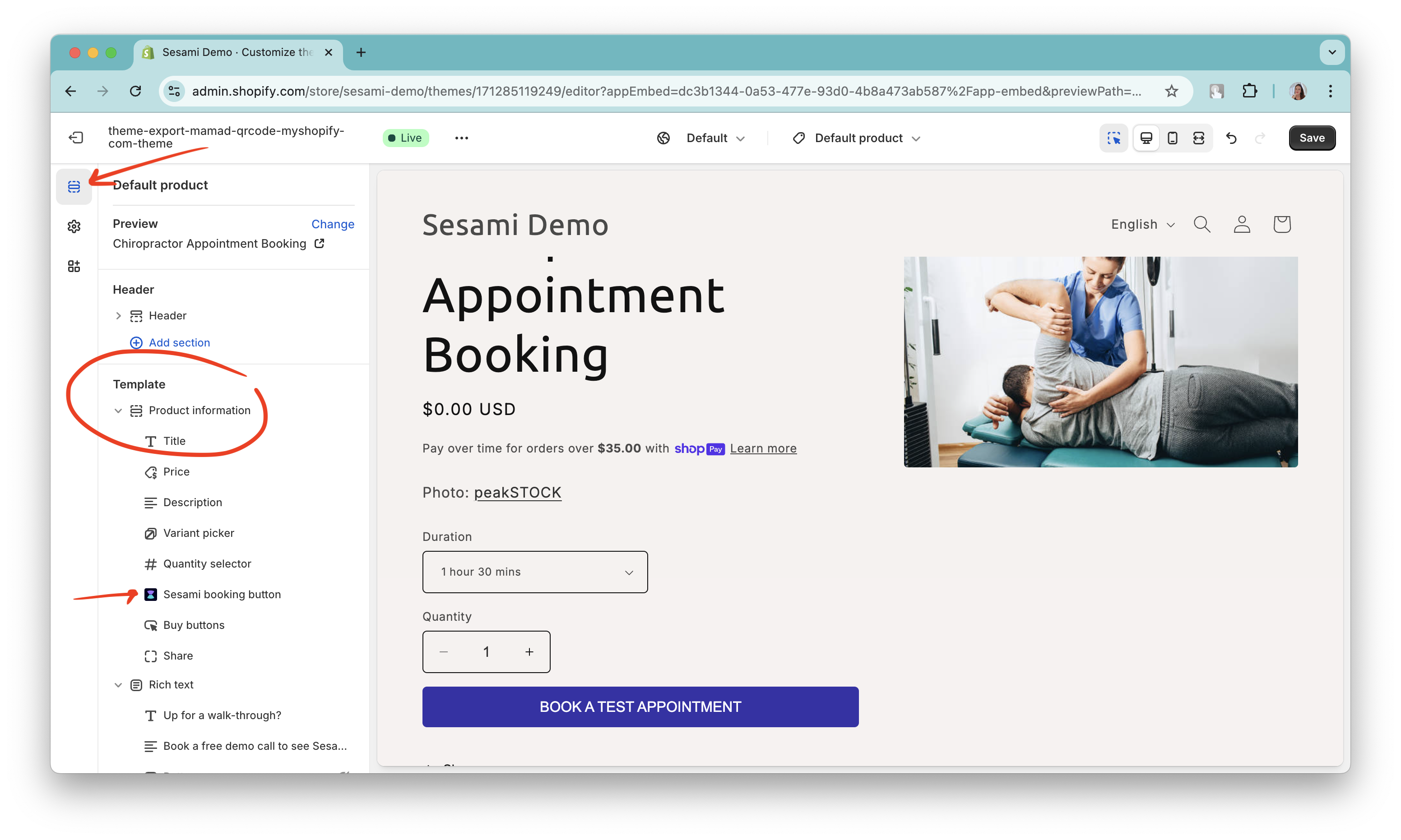This screenshot has height=840, width=1401.
Task: Open browser extensions puzzle icon
Action: (1249, 91)
